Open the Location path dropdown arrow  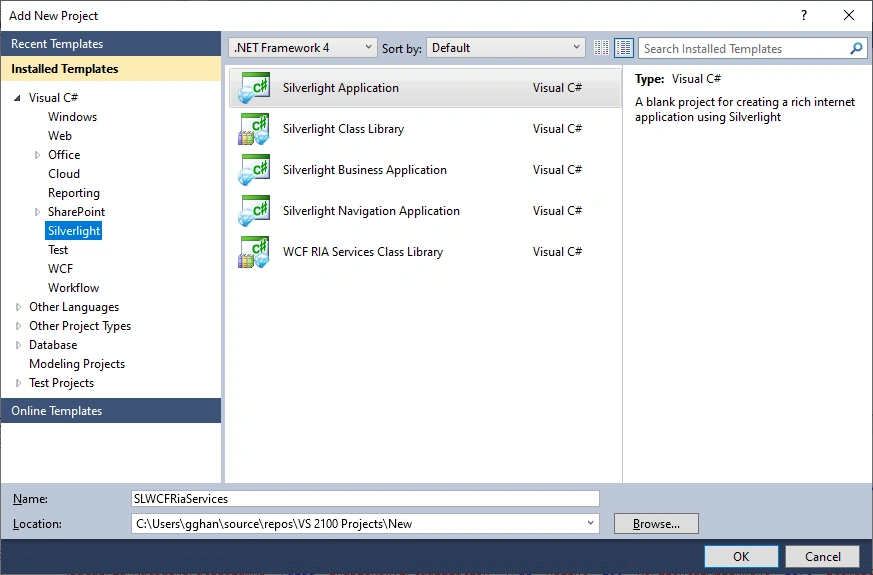click(x=590, y=523)
